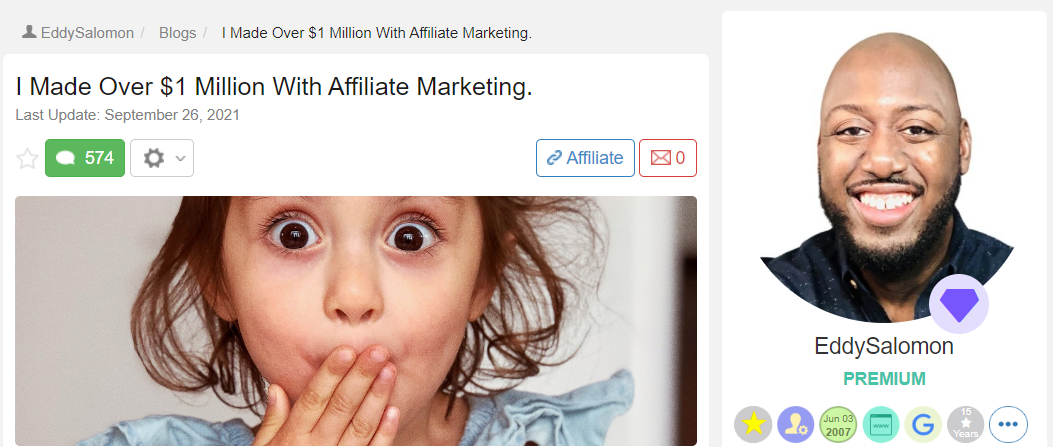Viewport: 1053px width, 447px height.
Task: Open the Blogs breadcrumb link
Action: tap(177, 33)
